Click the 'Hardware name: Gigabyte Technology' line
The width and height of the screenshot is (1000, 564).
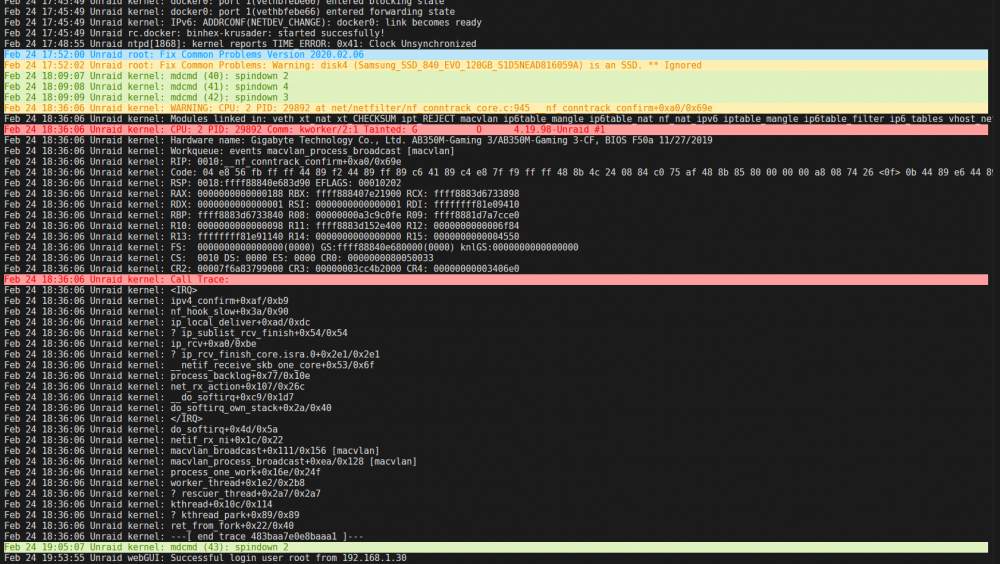point(358,140)
